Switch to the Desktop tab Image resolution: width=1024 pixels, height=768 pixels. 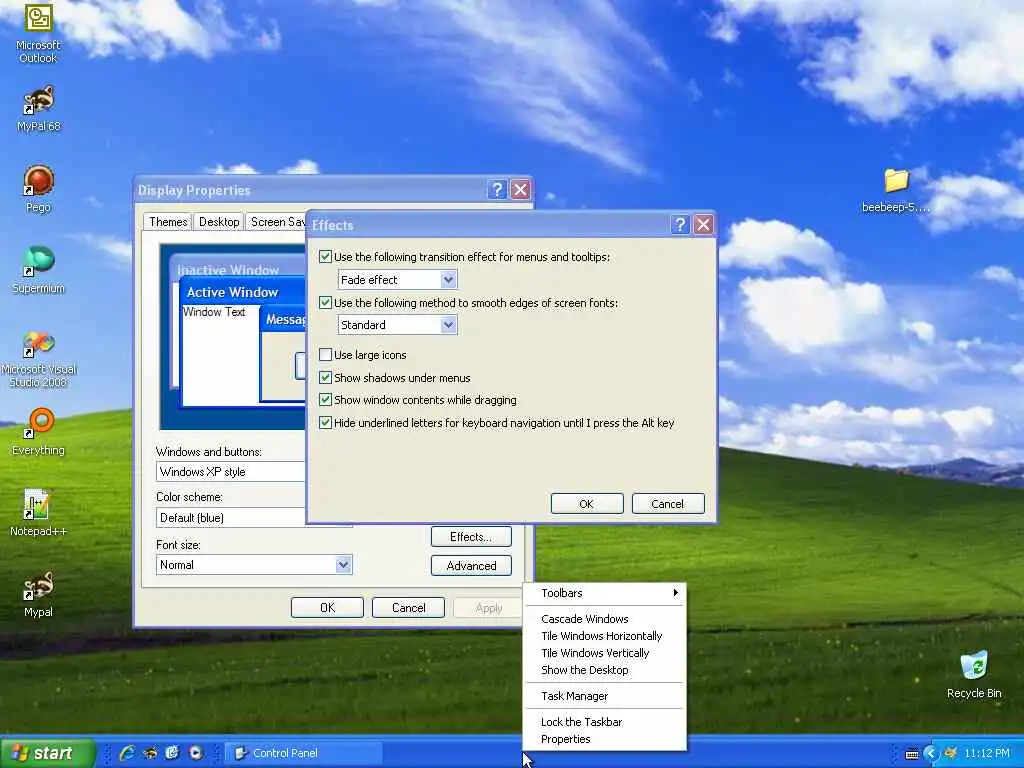[x=219, y=222]
